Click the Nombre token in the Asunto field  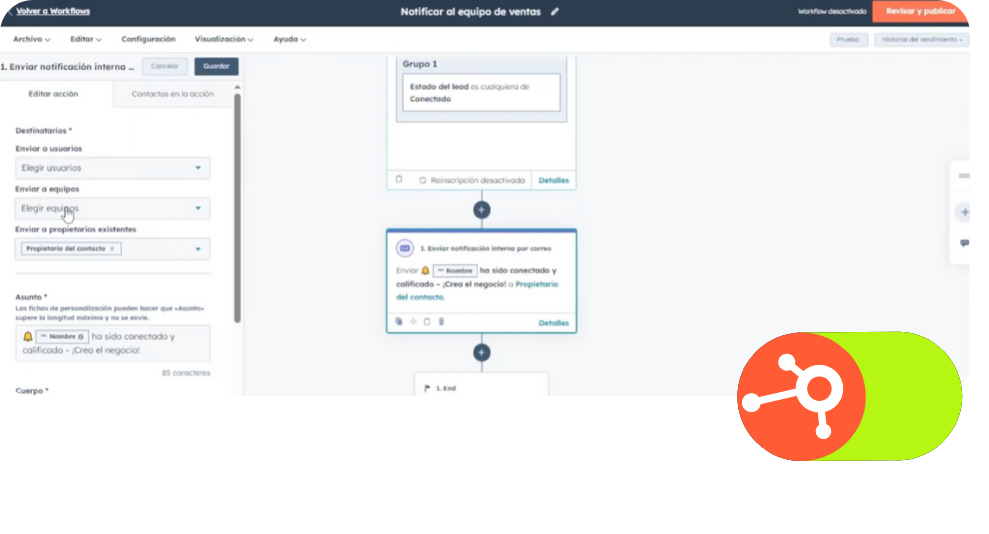tap(62, 337)
